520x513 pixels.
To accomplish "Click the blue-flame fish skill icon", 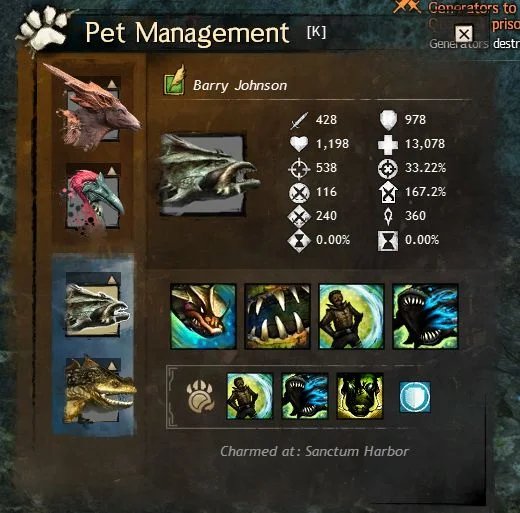I will point(425,316).
